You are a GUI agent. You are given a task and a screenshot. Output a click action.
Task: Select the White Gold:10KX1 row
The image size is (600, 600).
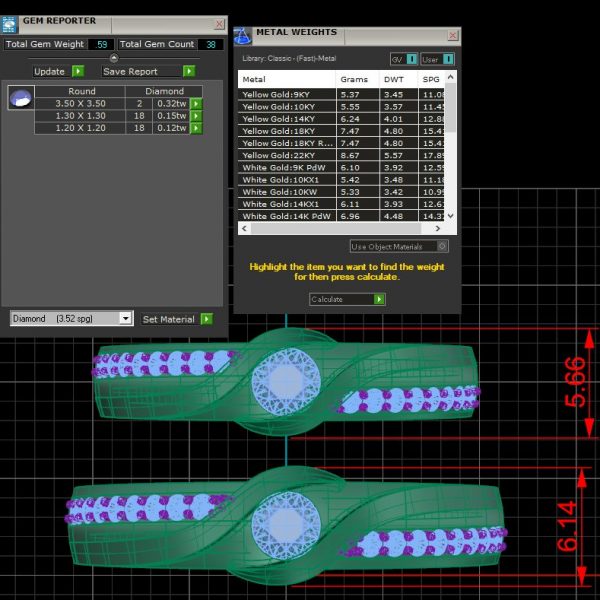(341, 180)
